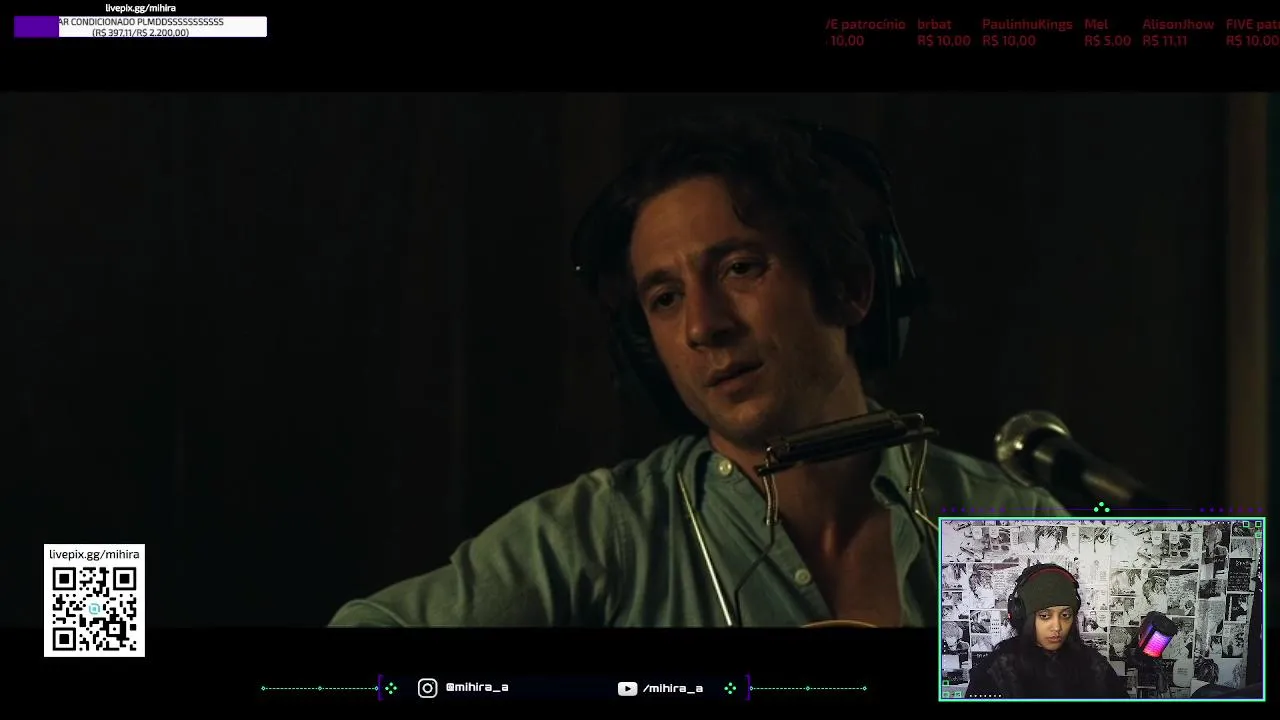The height and width of the screenshot is (720, 1280).
Task: Click the "PaulinhuKings" donor name
Action: [1027, 24]
